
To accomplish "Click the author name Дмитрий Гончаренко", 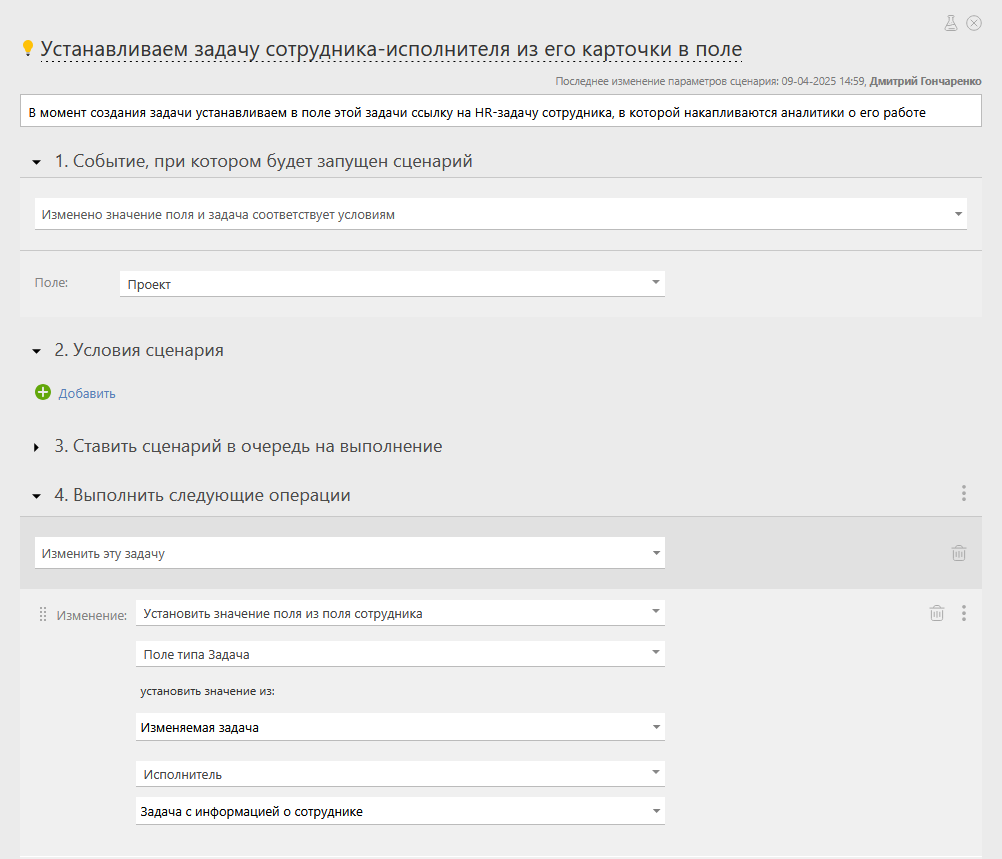I will click(925, 81).
